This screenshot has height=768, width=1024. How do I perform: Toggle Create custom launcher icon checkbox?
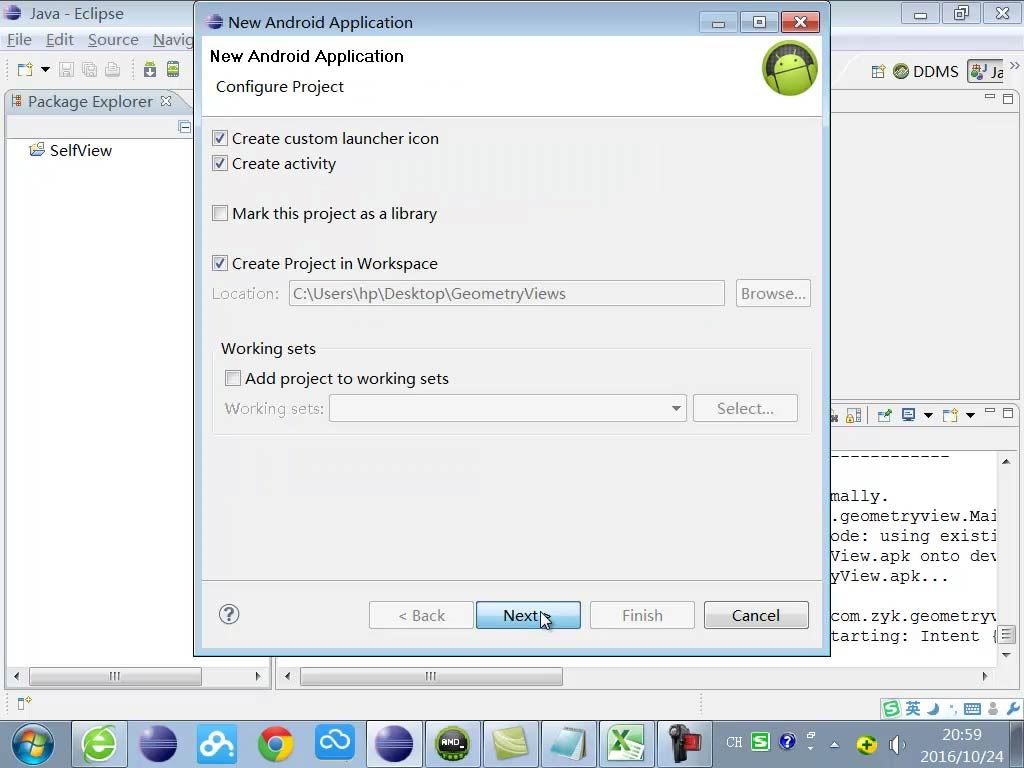pyautogui.click(x=219, y=138)
